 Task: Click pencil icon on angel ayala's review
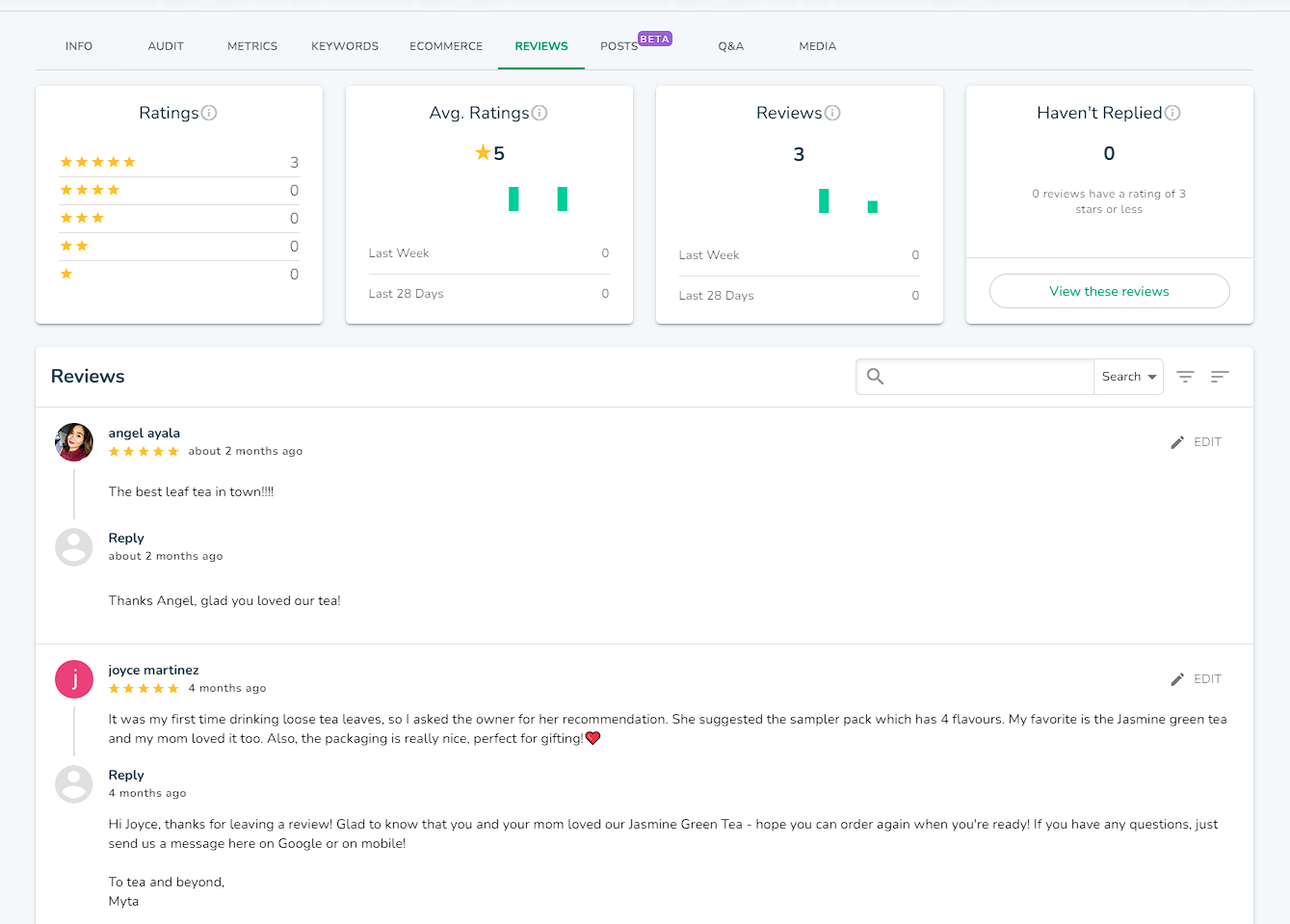pyautogui.click(x=1177, y=442)
